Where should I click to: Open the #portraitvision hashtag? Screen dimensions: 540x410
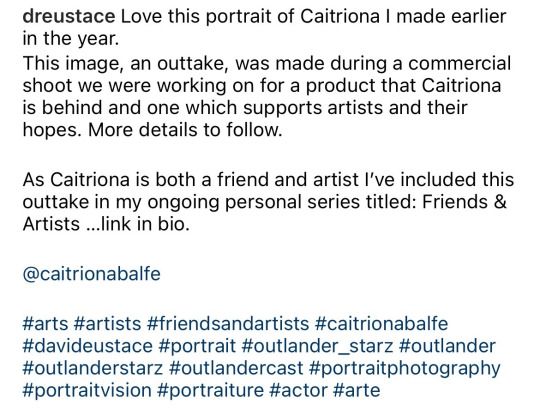tap(87, 391)
